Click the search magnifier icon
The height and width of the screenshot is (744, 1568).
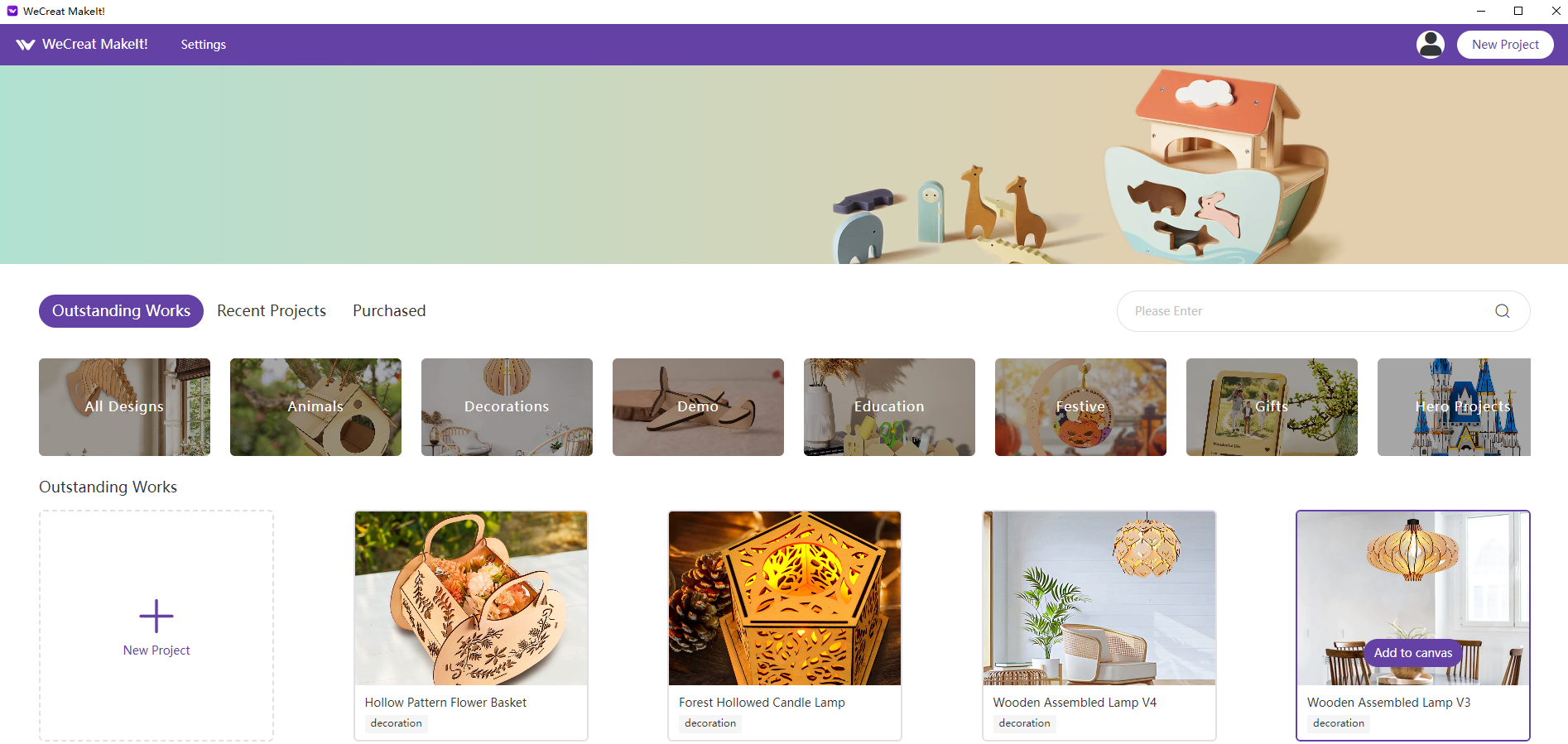[1502, 311]
